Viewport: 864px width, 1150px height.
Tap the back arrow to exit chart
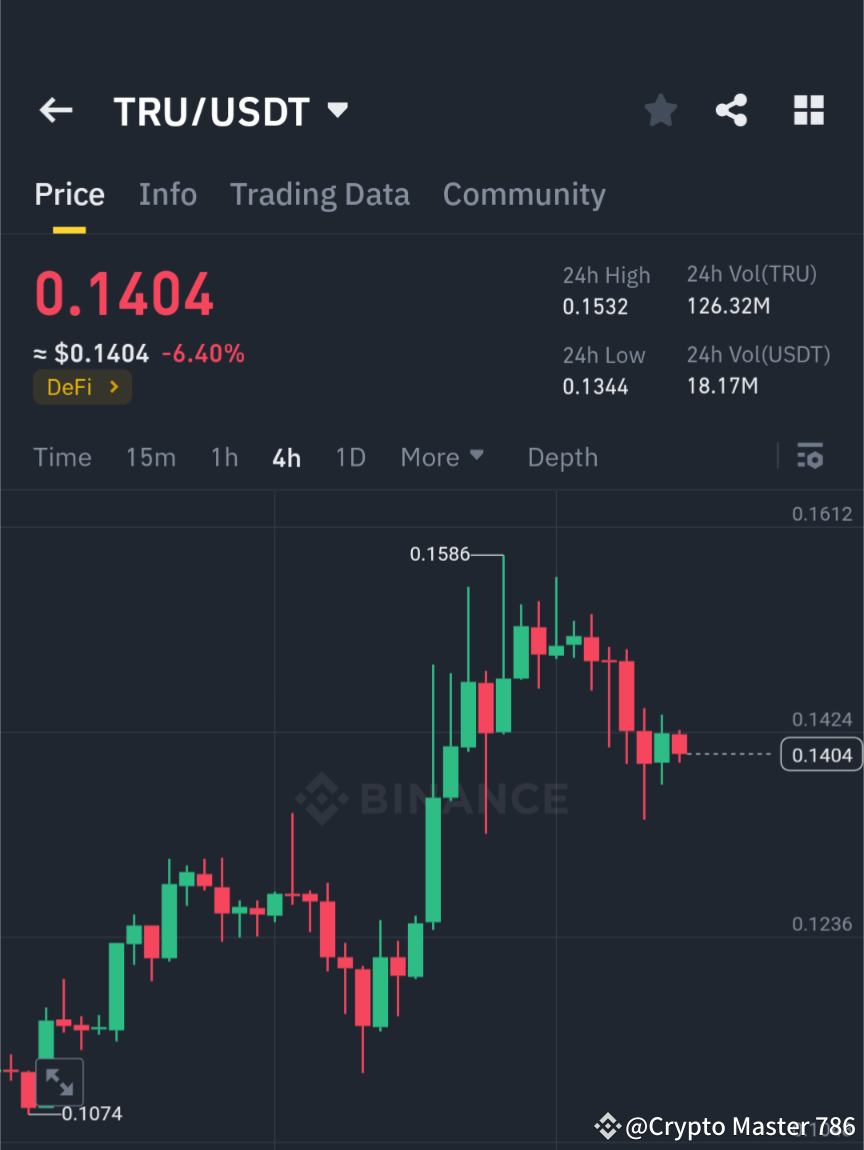coord(55,110)
